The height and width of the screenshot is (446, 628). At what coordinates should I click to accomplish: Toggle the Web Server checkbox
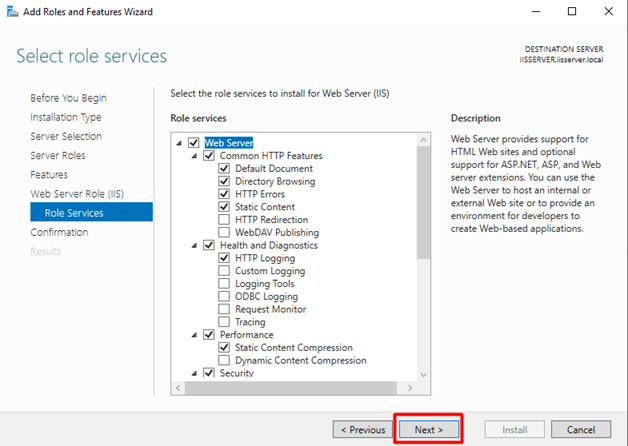194,143
